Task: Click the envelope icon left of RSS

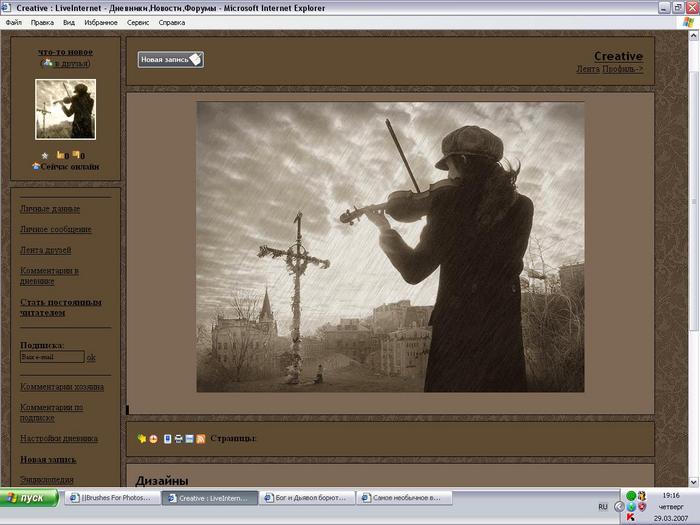Action: [190, 439]
